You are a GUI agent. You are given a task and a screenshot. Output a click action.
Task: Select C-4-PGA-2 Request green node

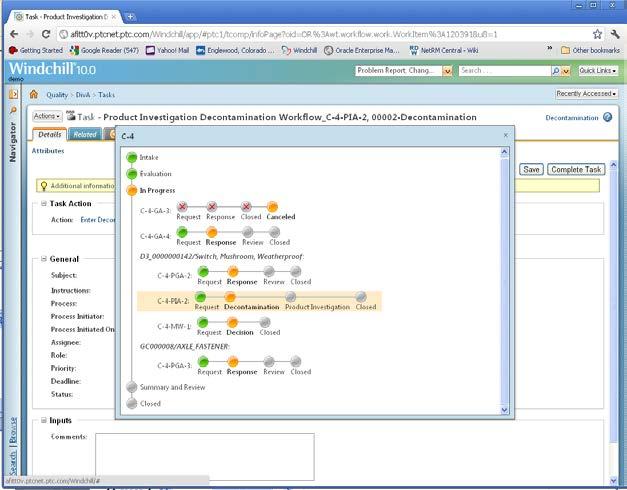(x=203, y=272)
